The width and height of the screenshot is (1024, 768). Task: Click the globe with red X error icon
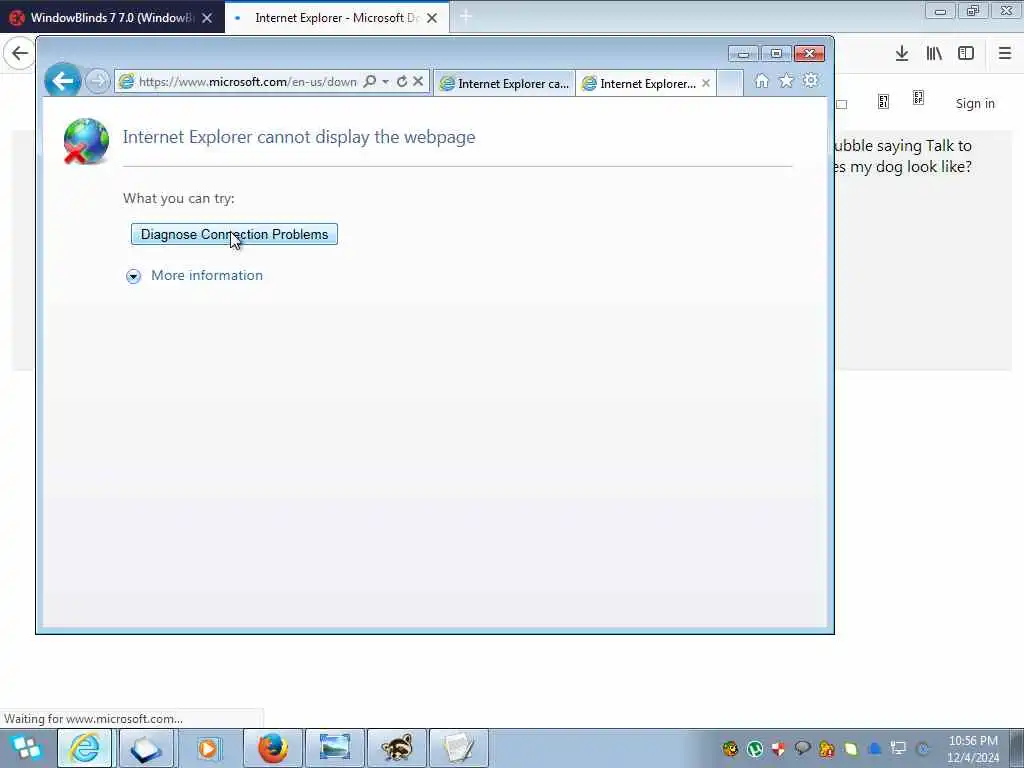[x=86, y=141]
